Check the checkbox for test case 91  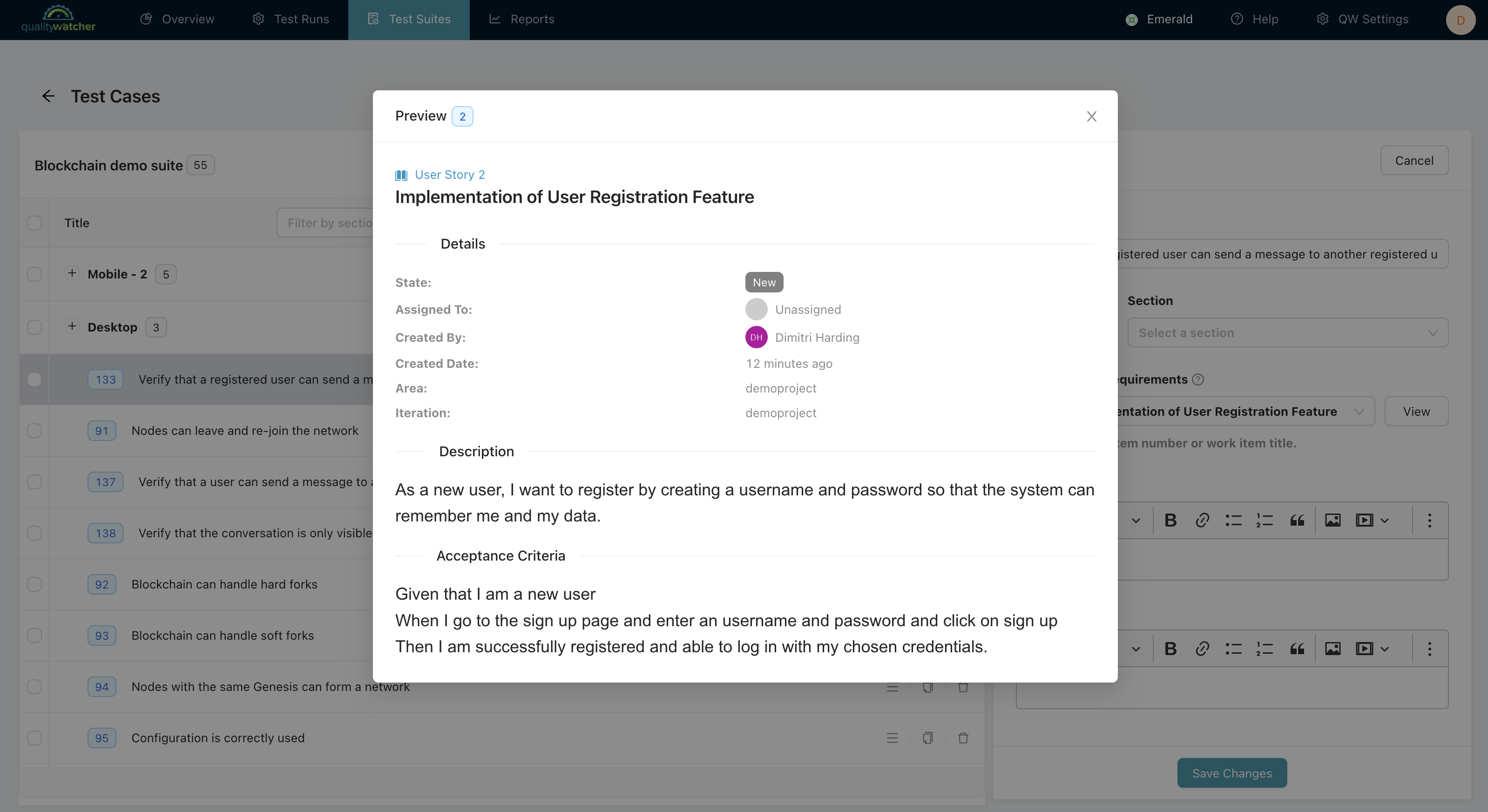click(34, 431)
